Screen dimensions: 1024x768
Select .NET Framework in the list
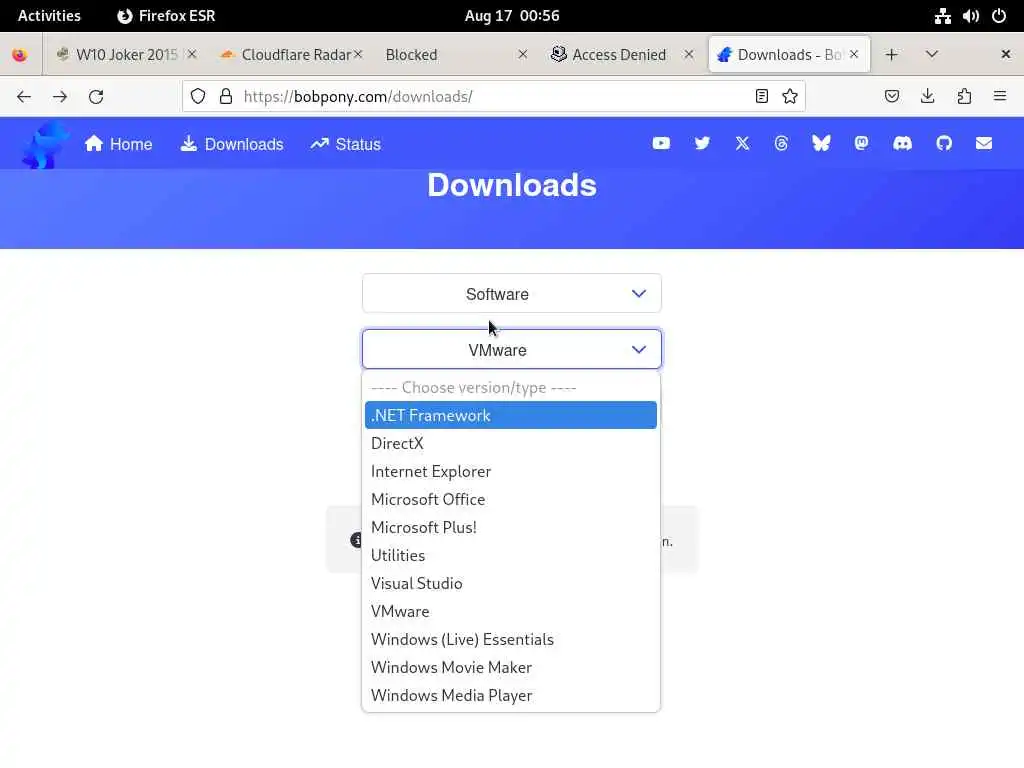(x=511, y=415)
